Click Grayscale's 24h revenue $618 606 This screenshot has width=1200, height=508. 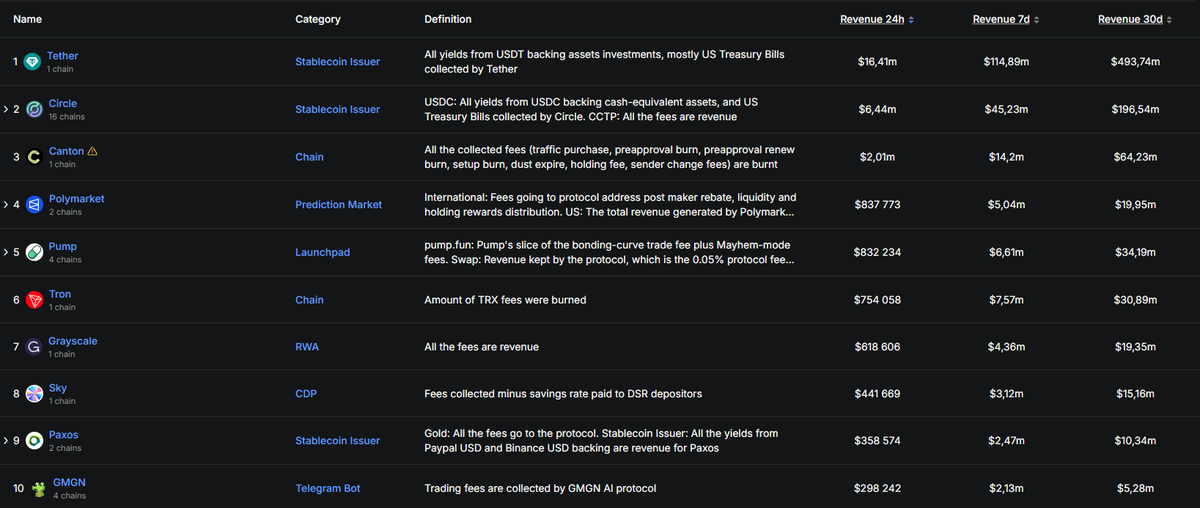coord(878,347)
